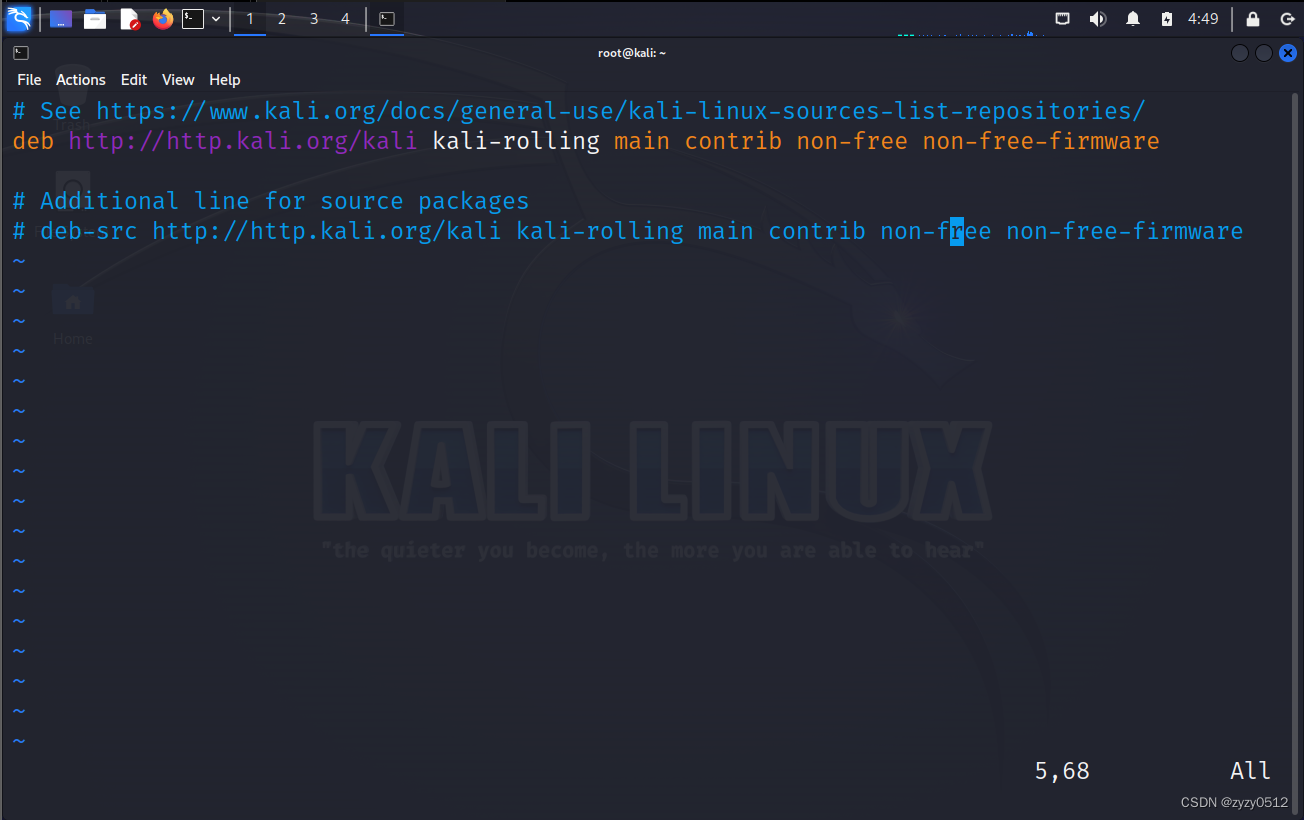
Task: Click the highlighted cursor character in non-free
Action: click(x=957, y=232)
